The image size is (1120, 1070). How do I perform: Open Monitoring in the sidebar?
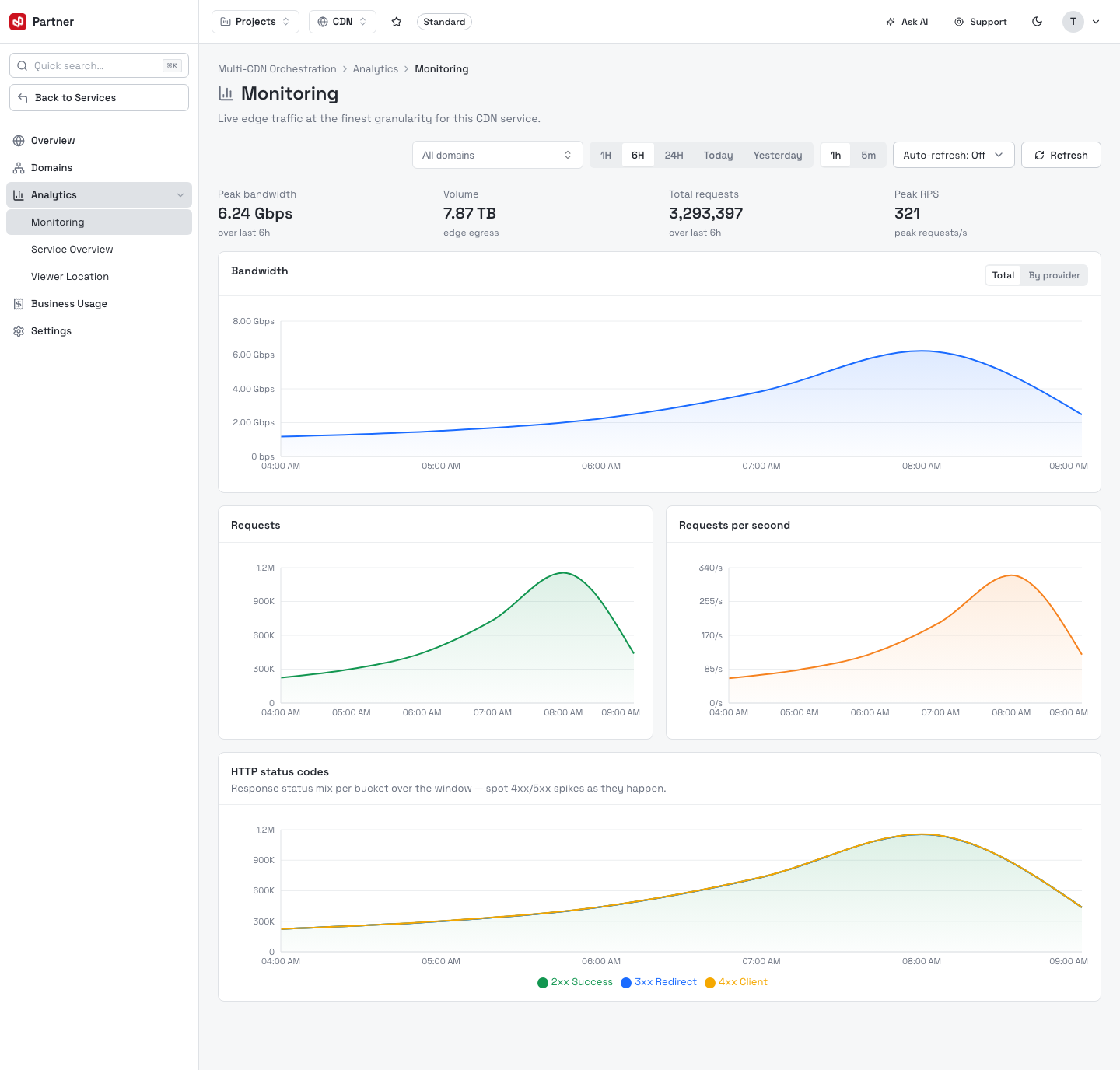click(99, 222)
